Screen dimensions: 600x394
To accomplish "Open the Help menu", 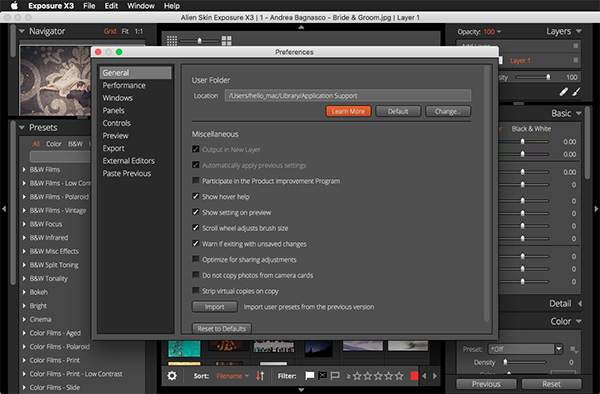I will click(172, 6).
